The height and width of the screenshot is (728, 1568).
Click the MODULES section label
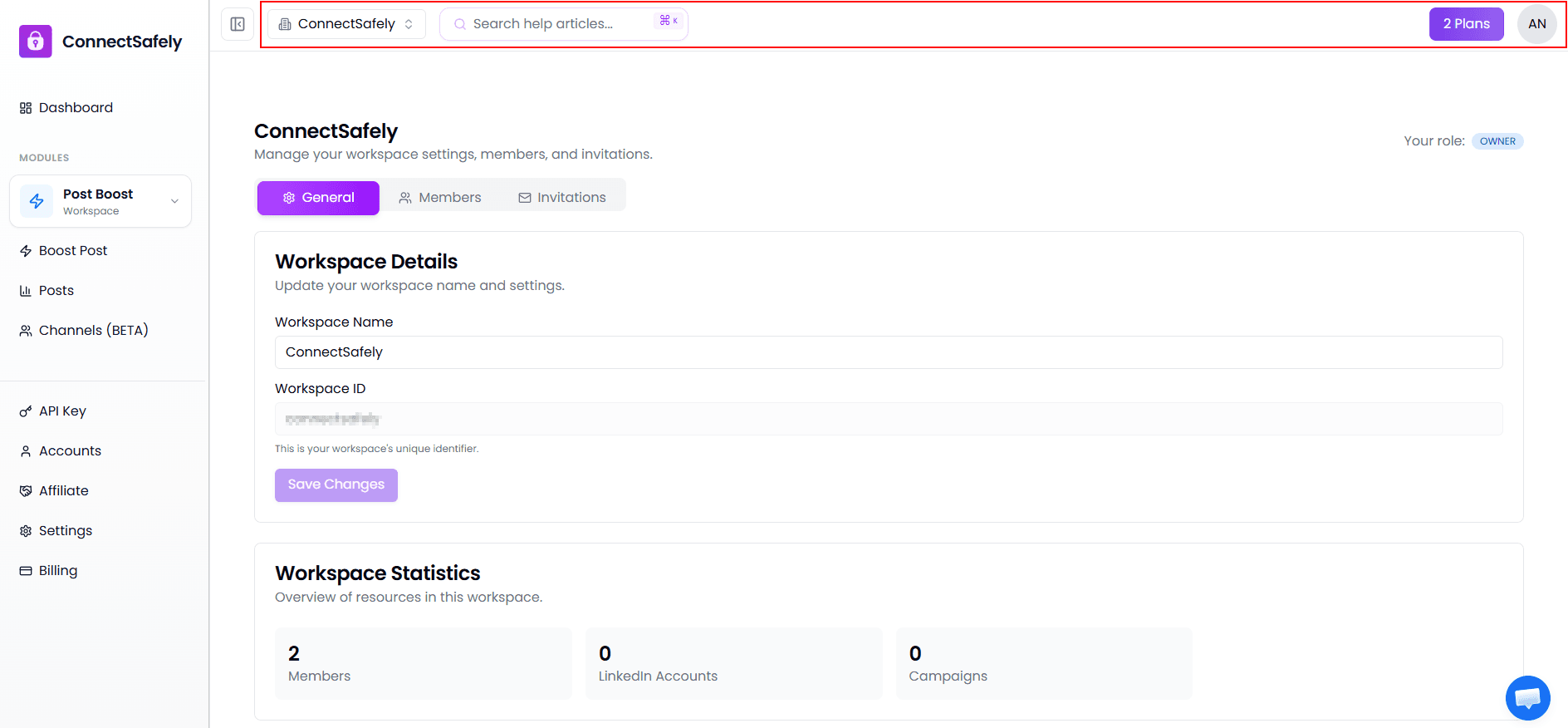coord(44,158)
